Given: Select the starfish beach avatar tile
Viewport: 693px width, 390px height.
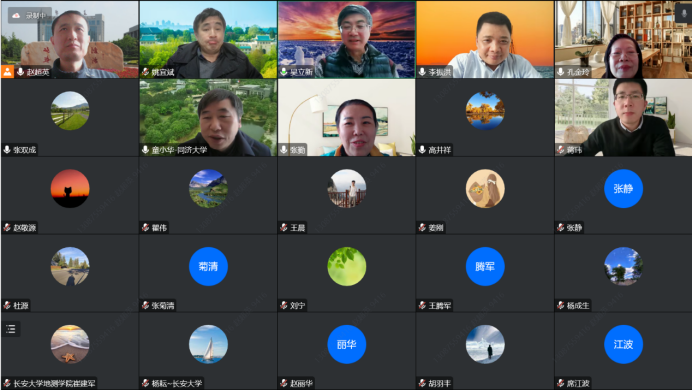Looking at the screenshot, I should click(70, 344).
